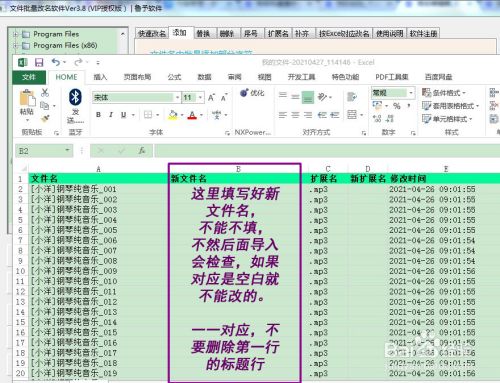The width and height of the screenshot is (500, 383).
Task: Click the Format Painter brush icon
Action: pyautogui.click(x=45, y=118)
